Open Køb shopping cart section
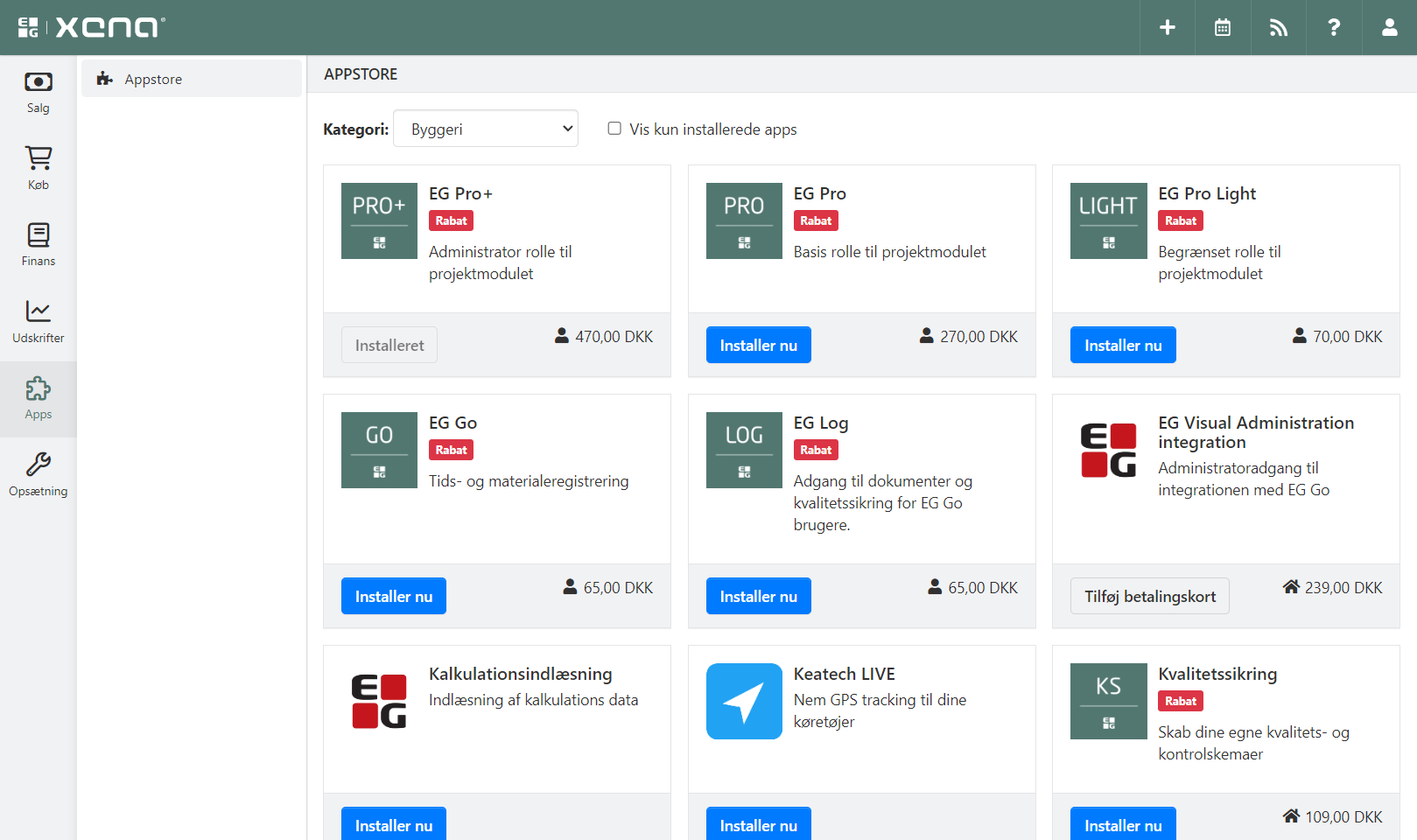 pyautogui.click(x=39, y=169)
